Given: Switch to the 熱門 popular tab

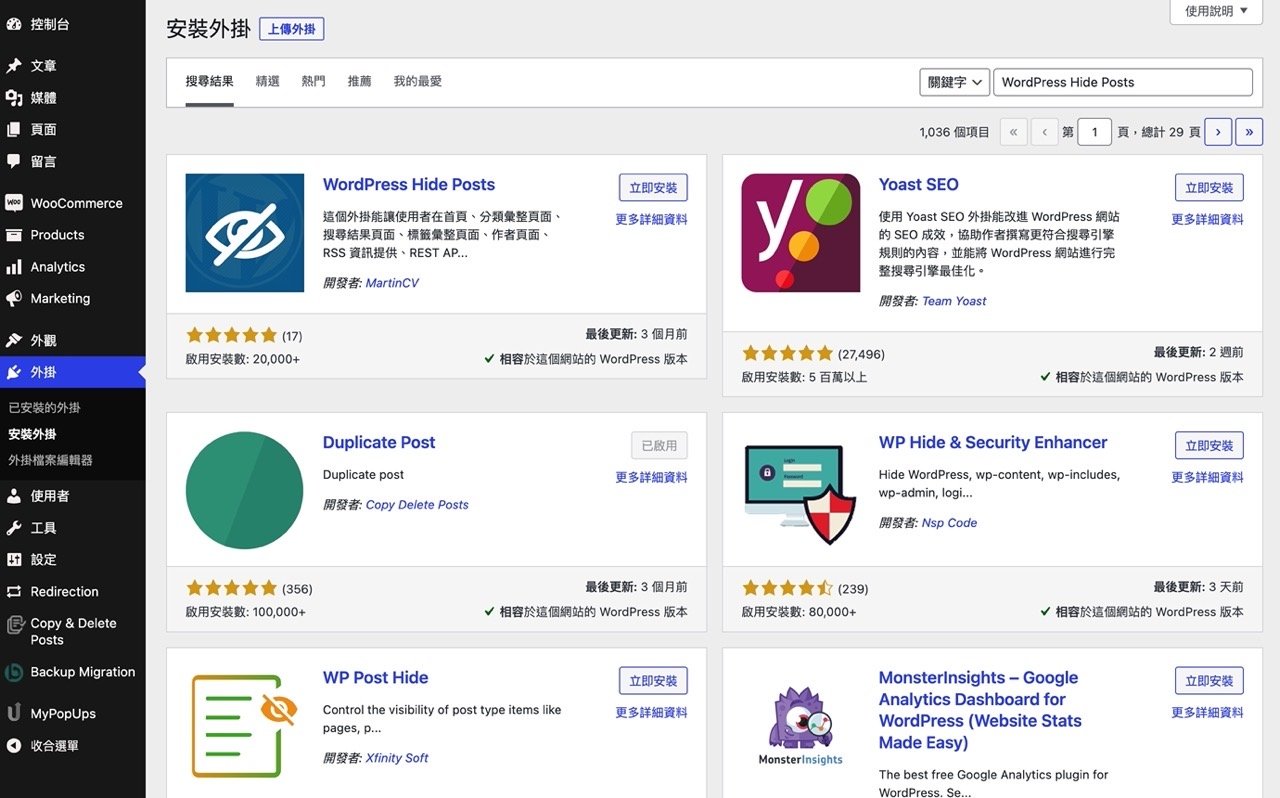Looking at the screenshot, I should coord(314,82).
